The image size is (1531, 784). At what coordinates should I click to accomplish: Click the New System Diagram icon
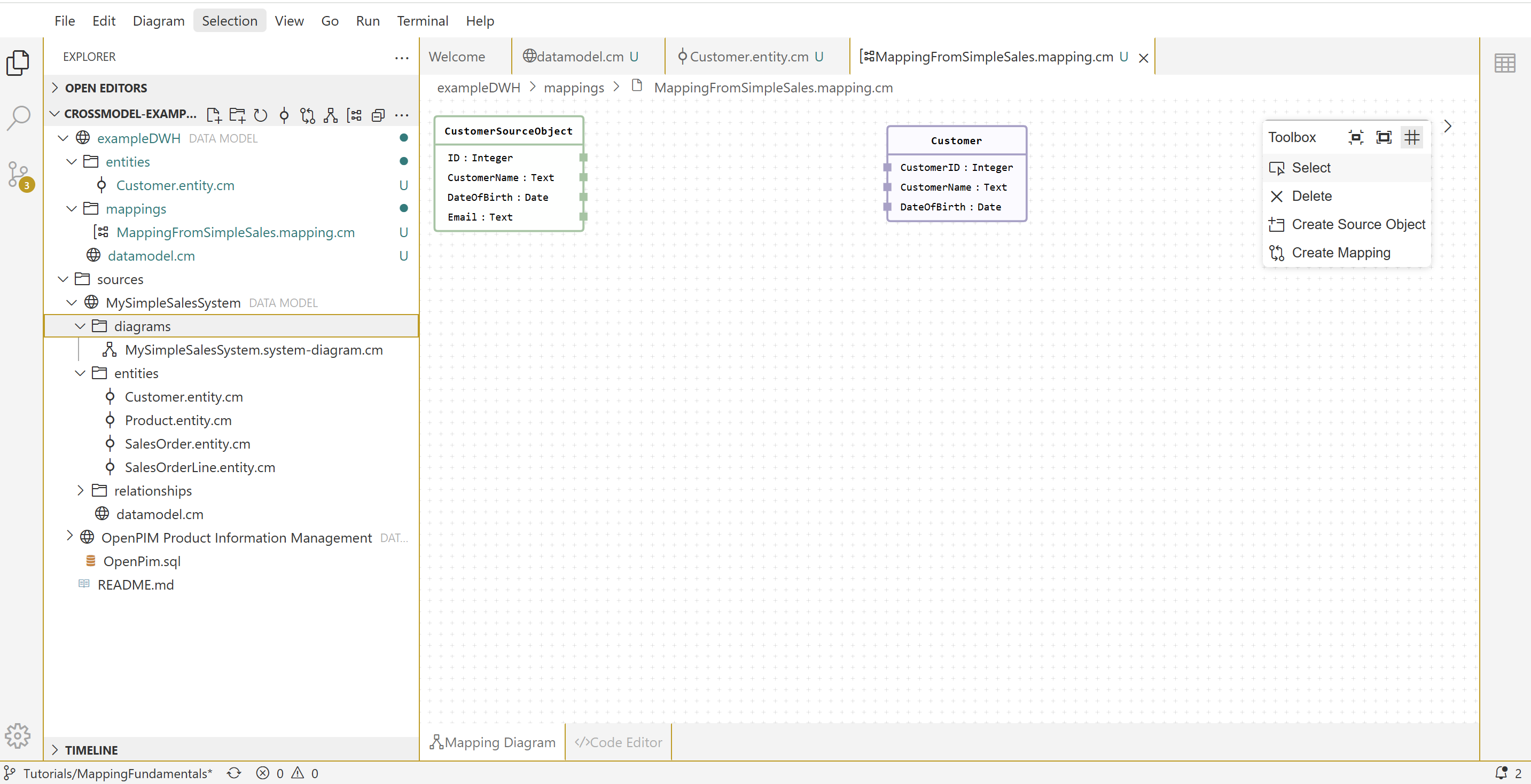(331, 115)
